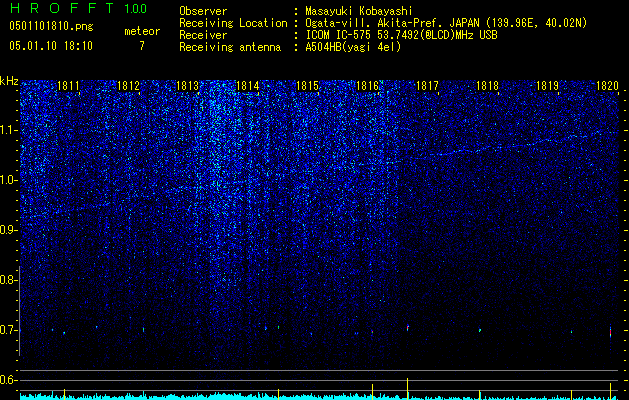Select the 1.0 kHz frequency label
Image resolution: width=629 pixels, height=400 pixels.
pos(9,180)
